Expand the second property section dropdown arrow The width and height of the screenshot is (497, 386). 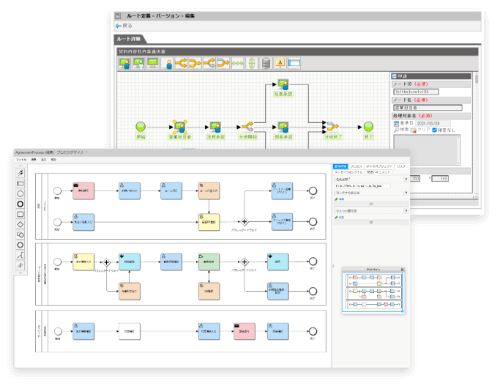tap(406, 193)
